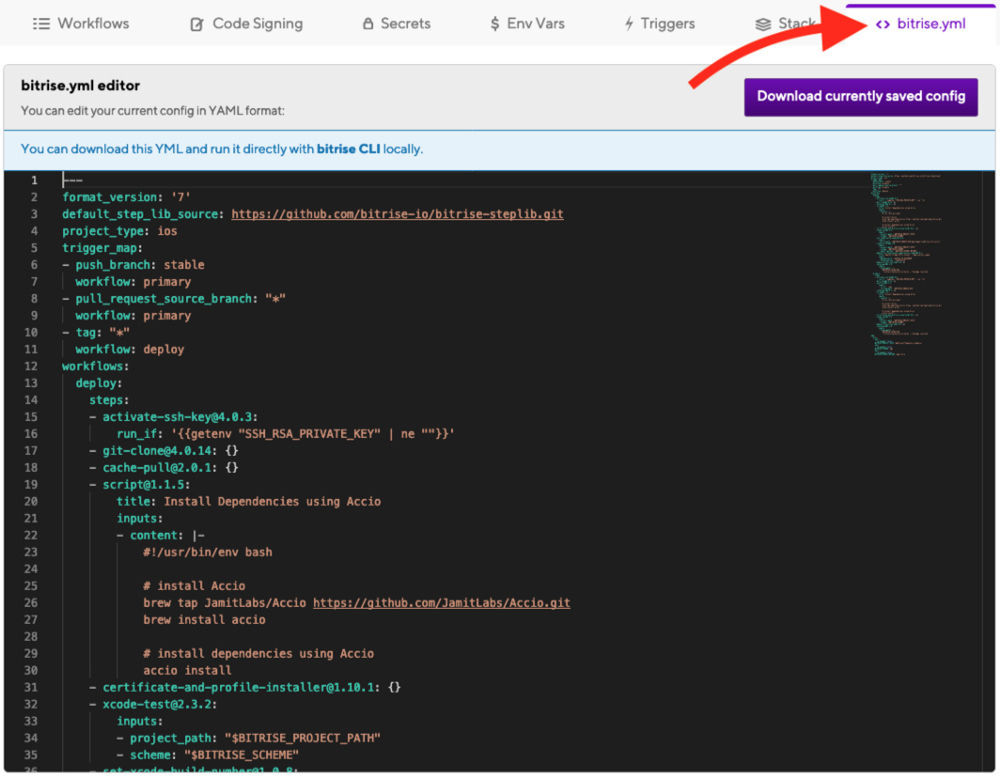Click the Env Vars dollar icon
Viewport: 1000px width, 777px height.
pos(495,24)
